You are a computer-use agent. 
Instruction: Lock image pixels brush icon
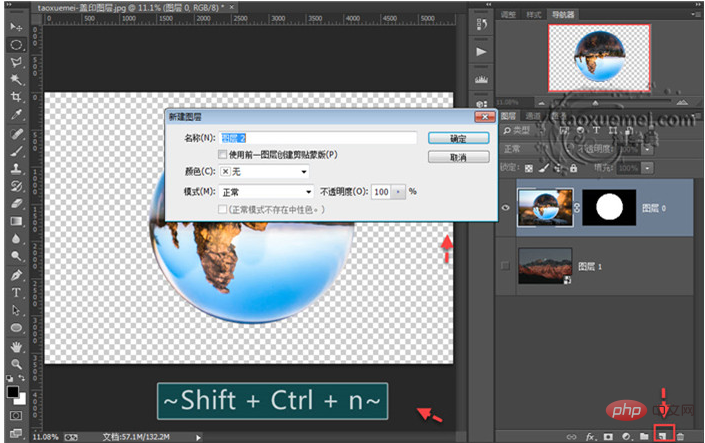click(544, 168)
